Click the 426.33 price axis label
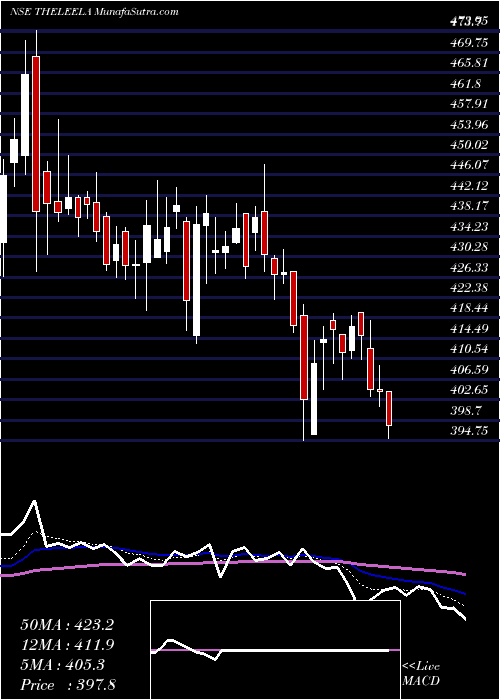 coord(468,267)
